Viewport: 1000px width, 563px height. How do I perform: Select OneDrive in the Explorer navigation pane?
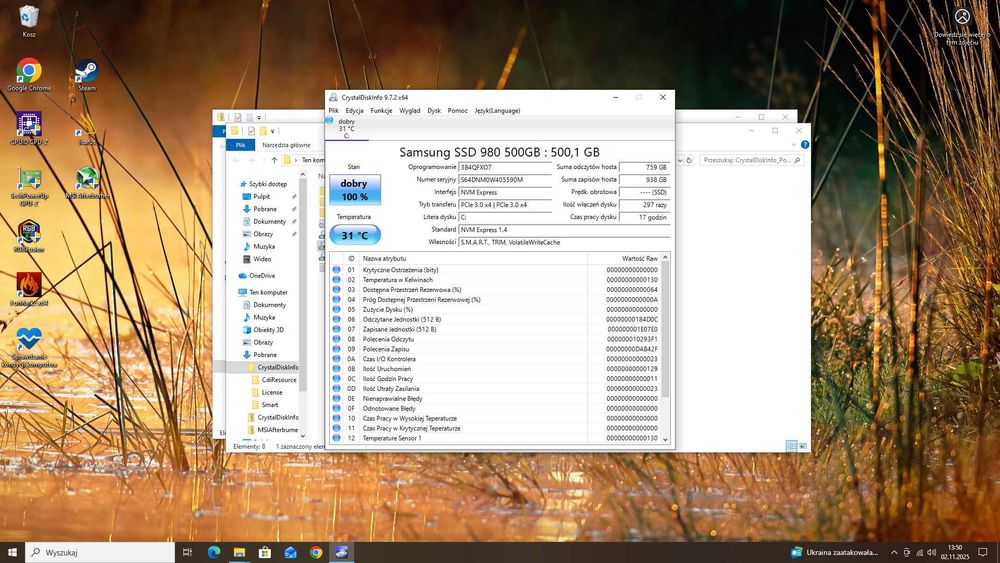click(261, 276)
